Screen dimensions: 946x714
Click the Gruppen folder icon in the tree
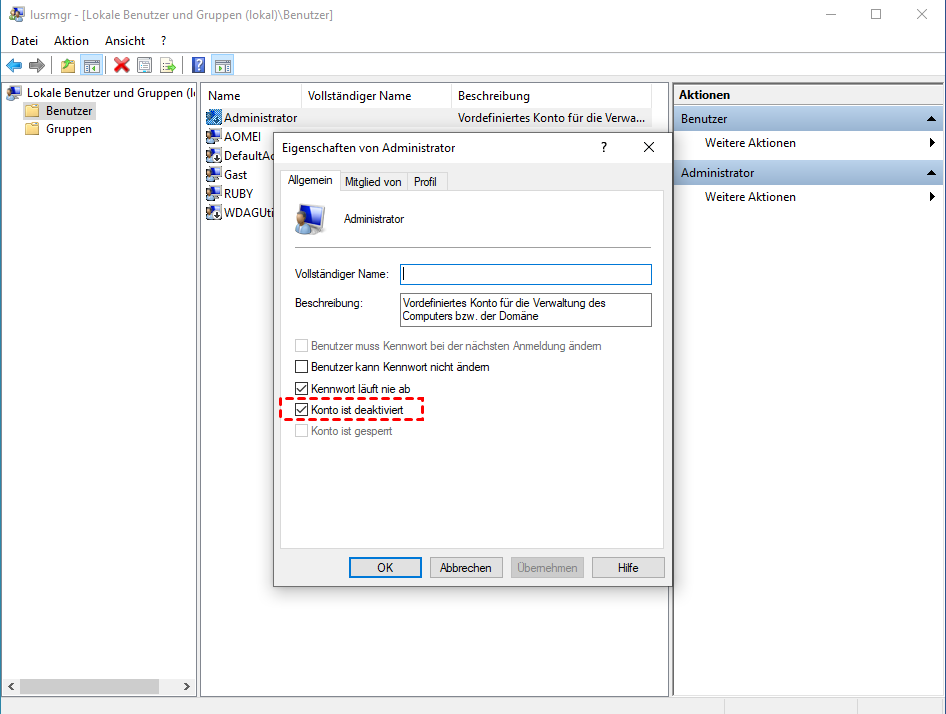tap(32, 129)
